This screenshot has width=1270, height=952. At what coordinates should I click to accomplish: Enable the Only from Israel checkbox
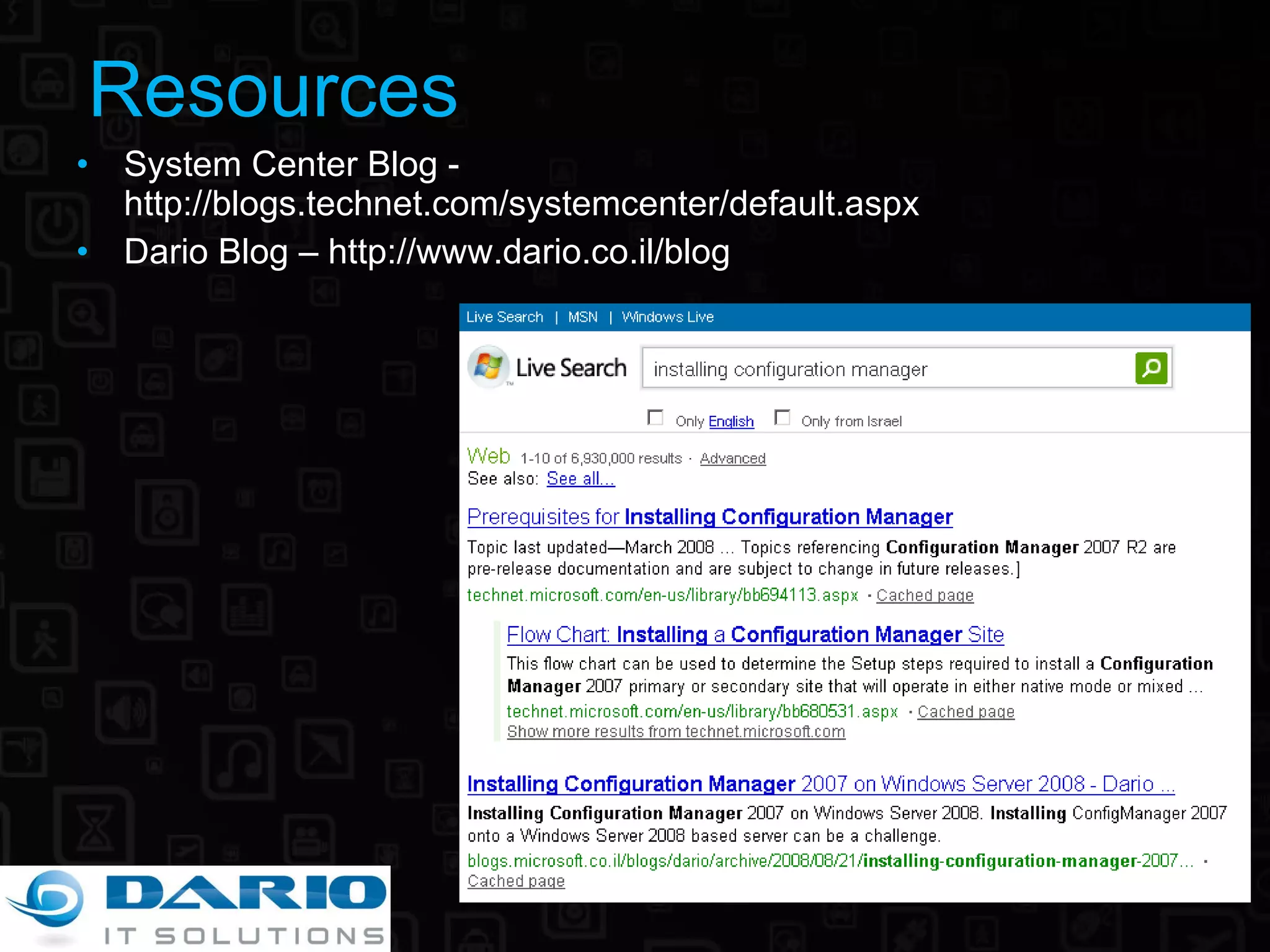[783, 417]
